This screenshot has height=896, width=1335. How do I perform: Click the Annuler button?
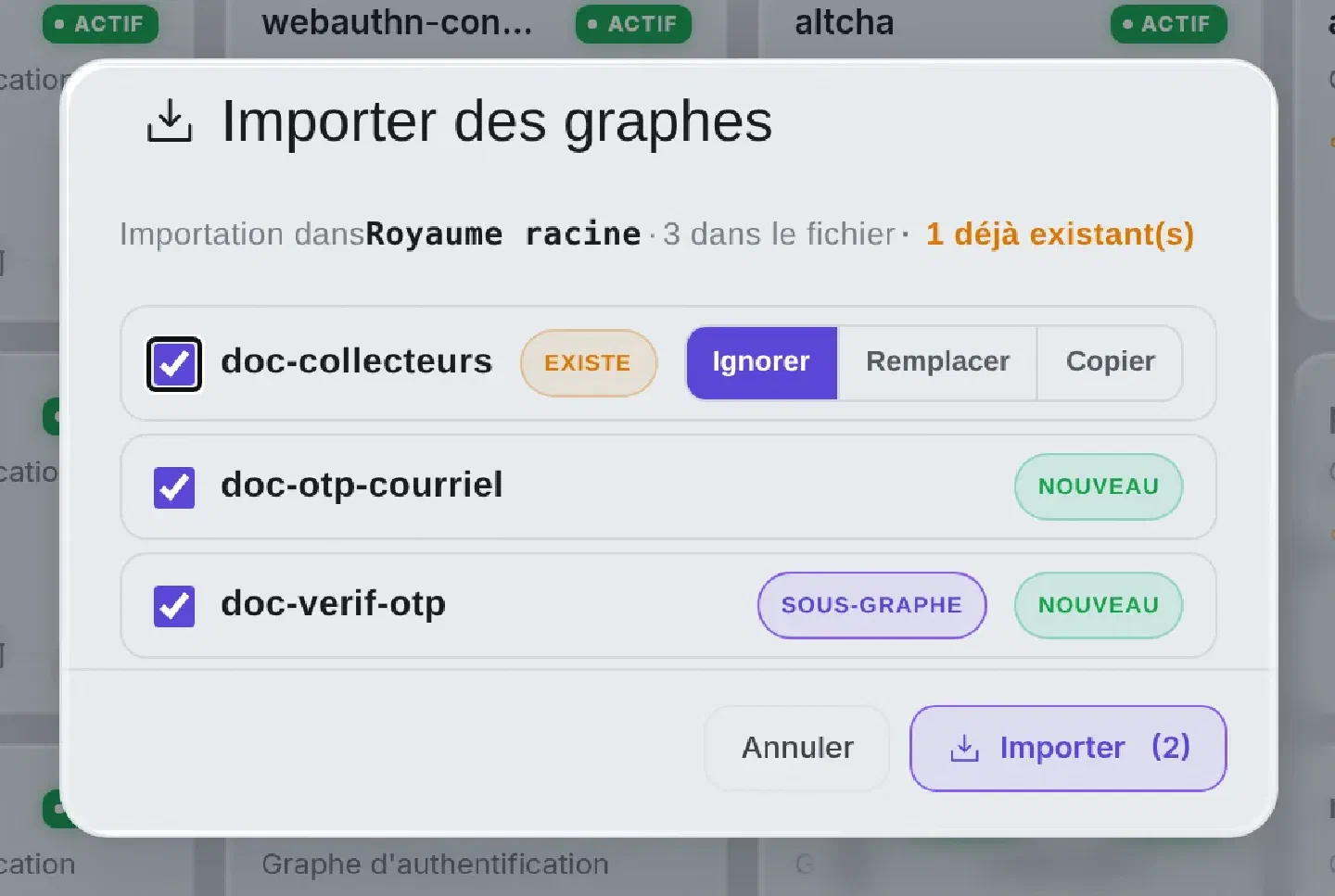[x=797, y=748]
